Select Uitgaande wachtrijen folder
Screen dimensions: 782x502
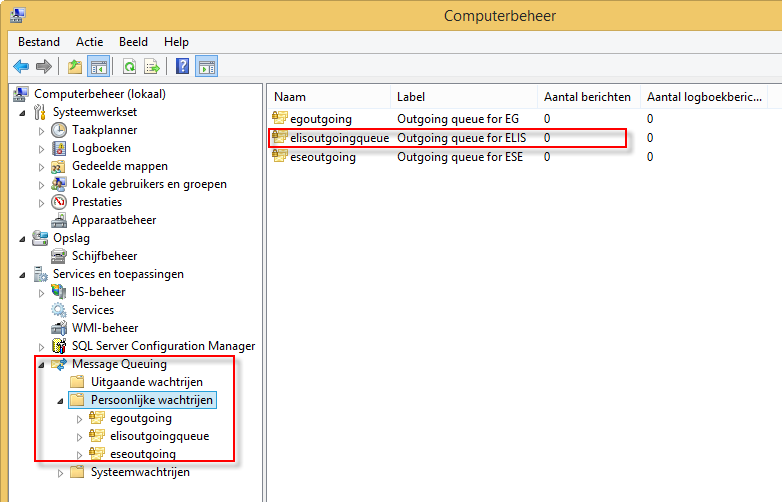point(147,382)
